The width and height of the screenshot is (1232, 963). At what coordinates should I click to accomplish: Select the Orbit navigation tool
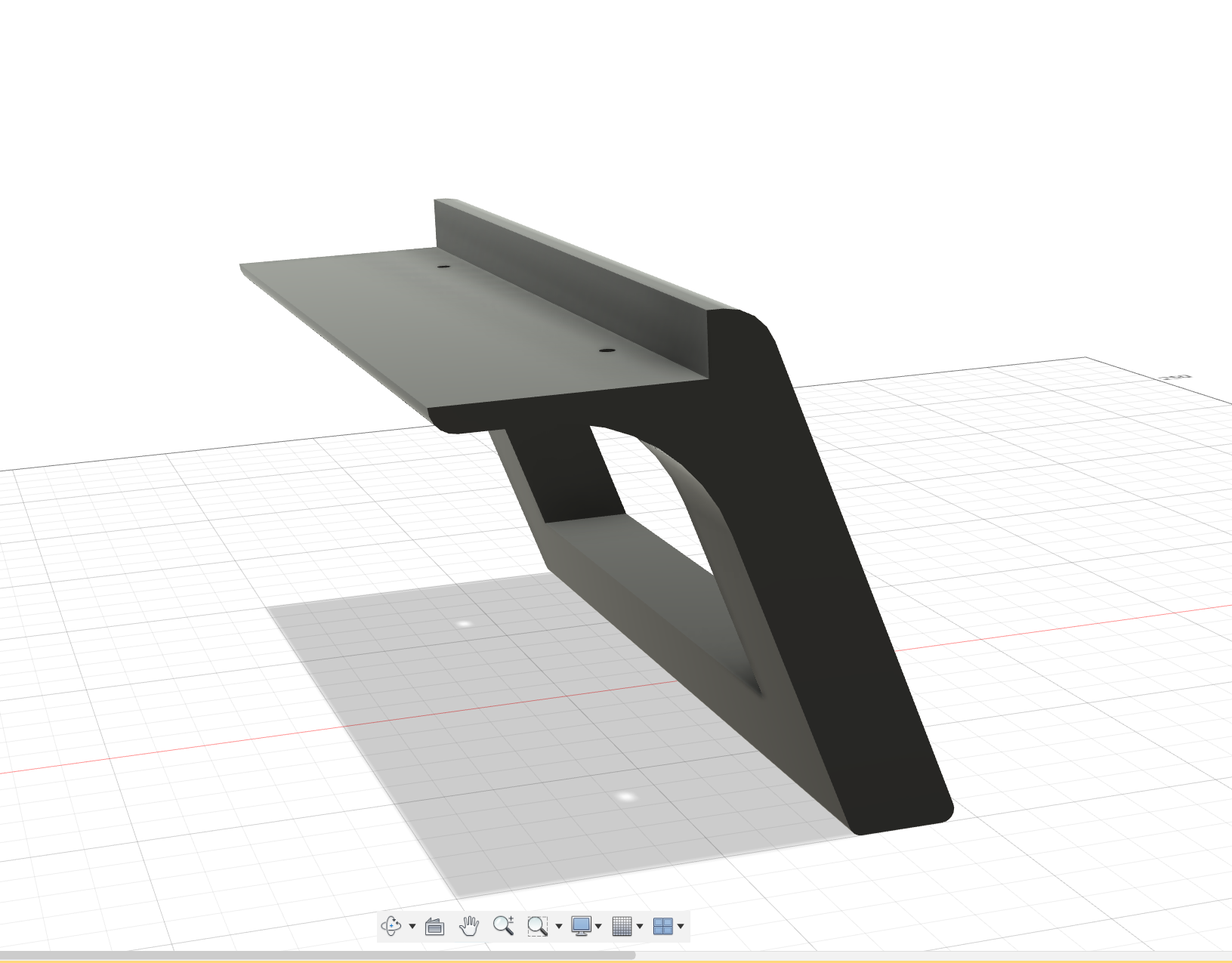coord(391,925)
